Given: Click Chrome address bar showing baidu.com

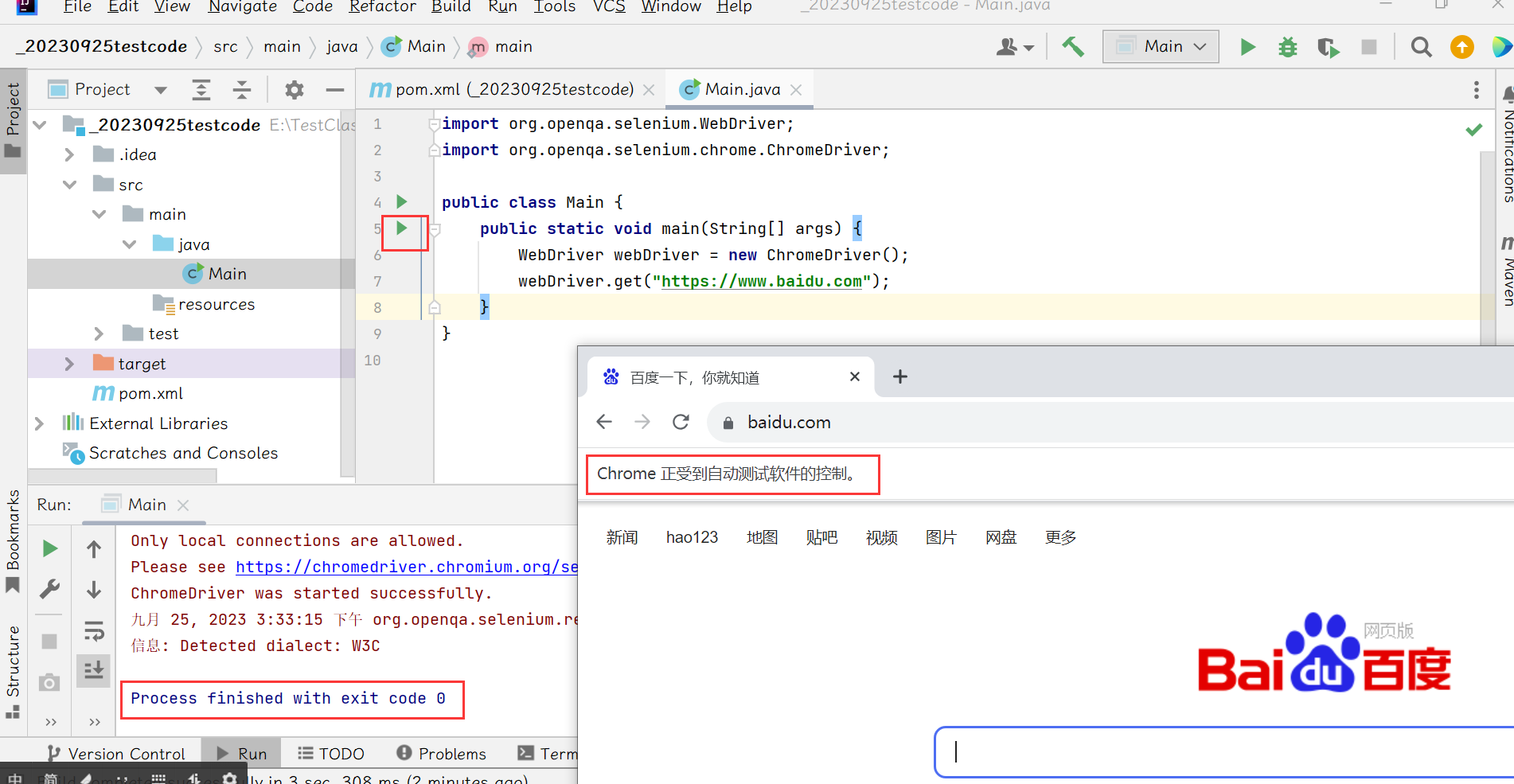Looking at the screenshot, I should click(x=1110, y=422).
